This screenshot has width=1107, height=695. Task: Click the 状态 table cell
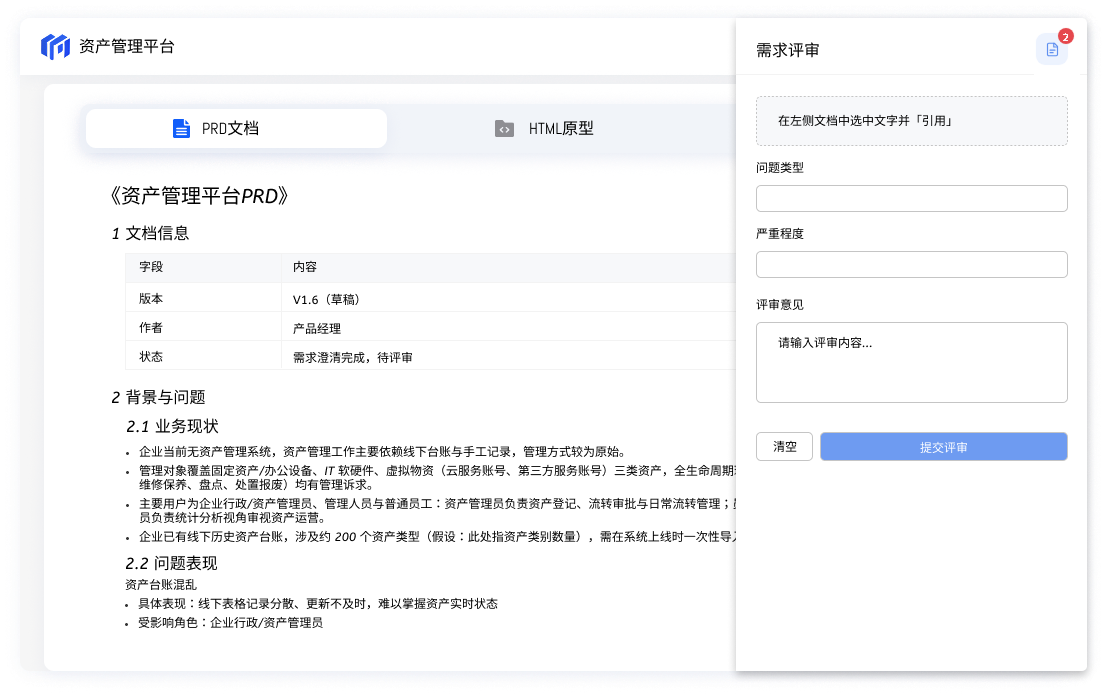[x=203, y=356]
